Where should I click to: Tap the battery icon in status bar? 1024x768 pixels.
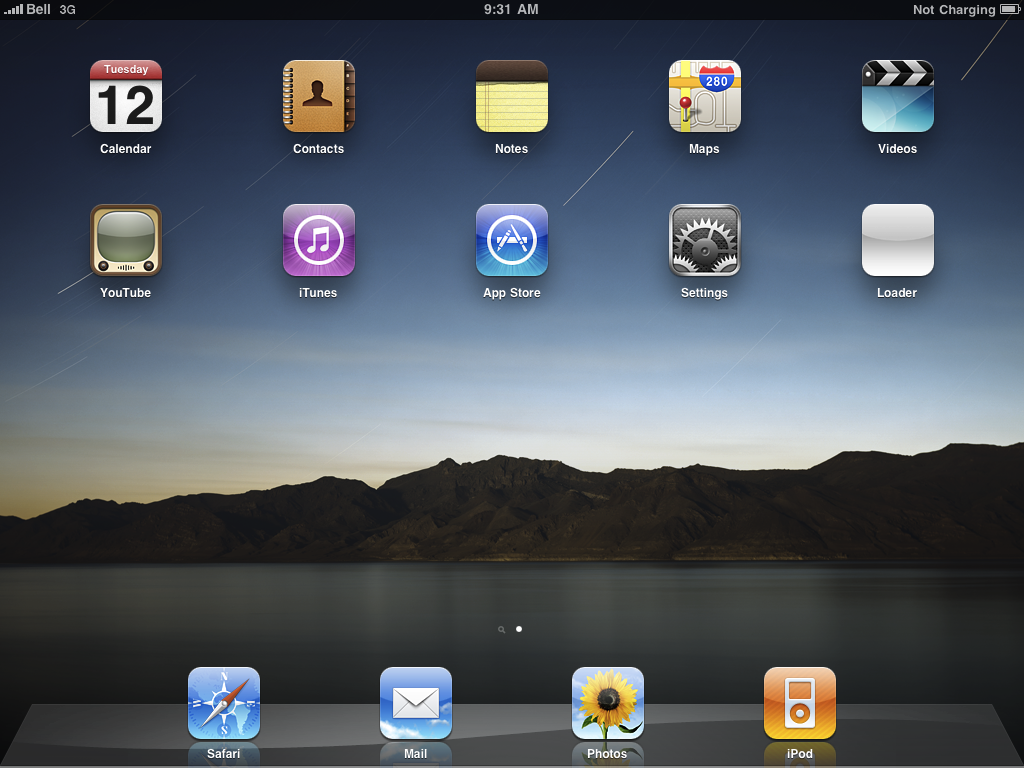coord(1010,9)
